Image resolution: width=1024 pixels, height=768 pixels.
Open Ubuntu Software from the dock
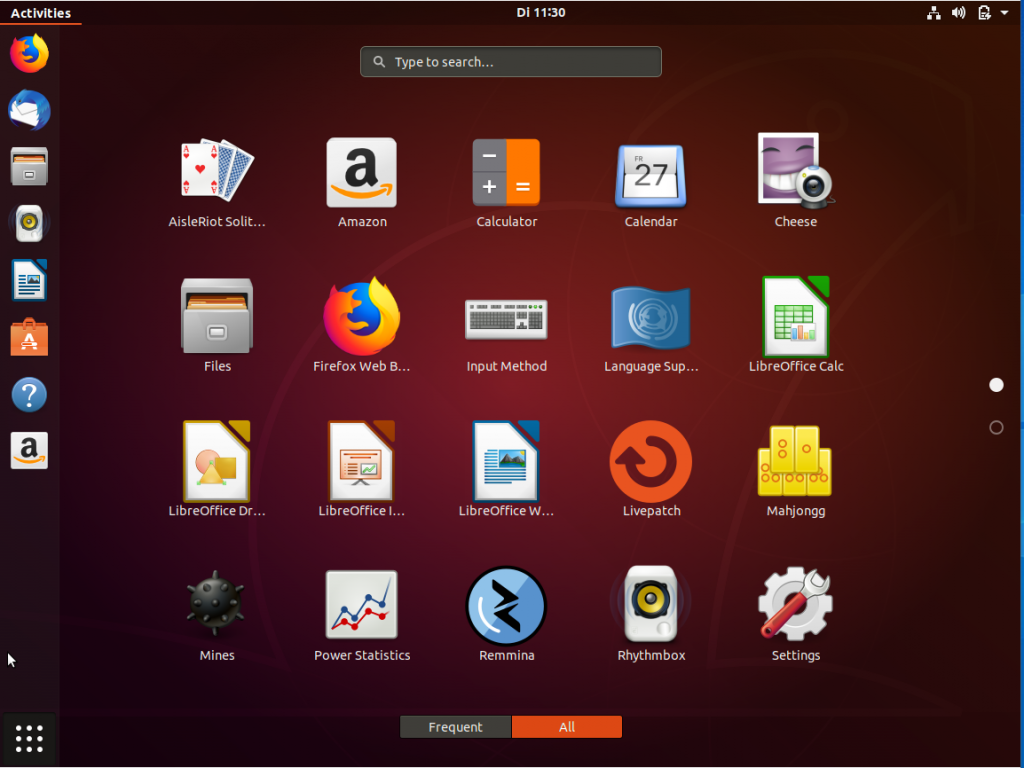(x=29, y=337)
